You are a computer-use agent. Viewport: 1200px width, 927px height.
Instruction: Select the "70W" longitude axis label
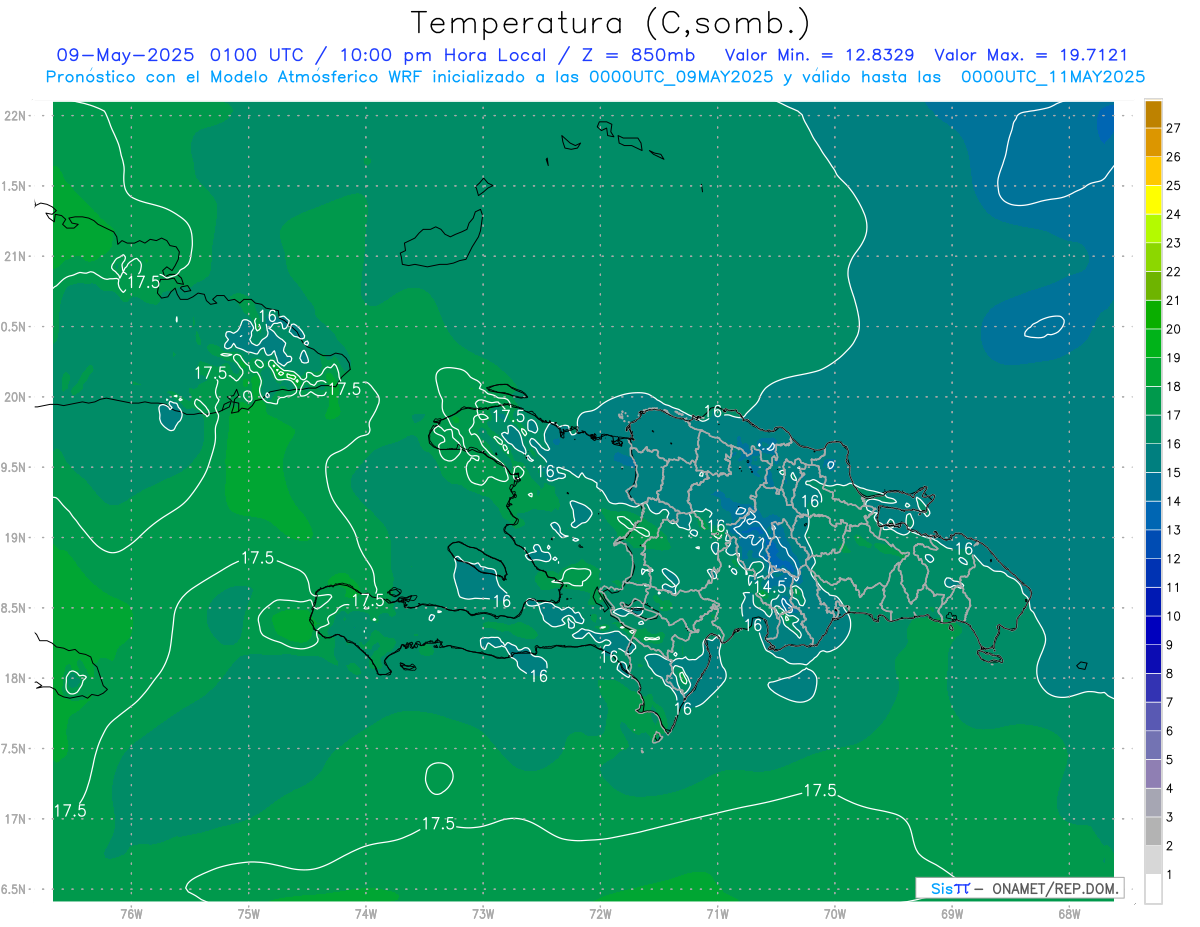coord(835,913)
